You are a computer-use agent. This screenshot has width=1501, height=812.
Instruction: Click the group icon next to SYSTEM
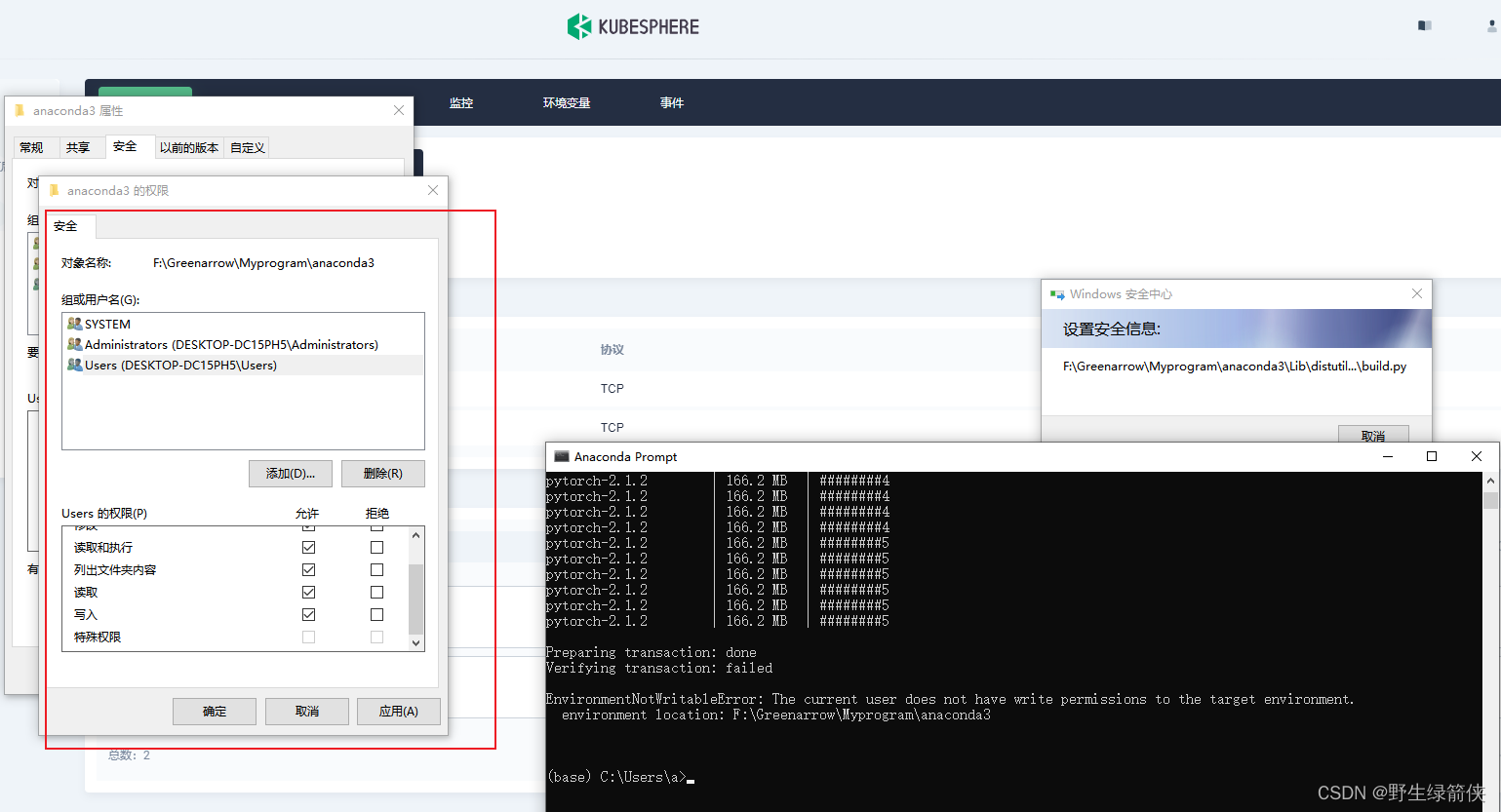click(75, 324)
